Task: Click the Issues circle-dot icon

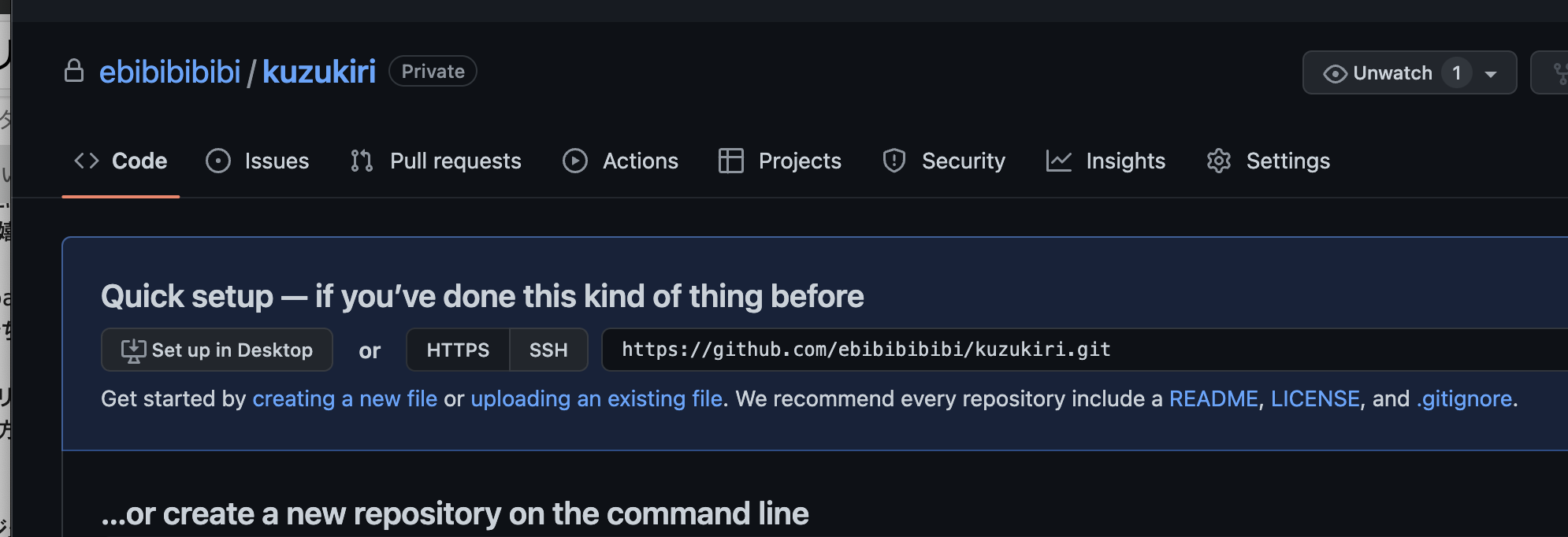Action: (x=218, y=161)
